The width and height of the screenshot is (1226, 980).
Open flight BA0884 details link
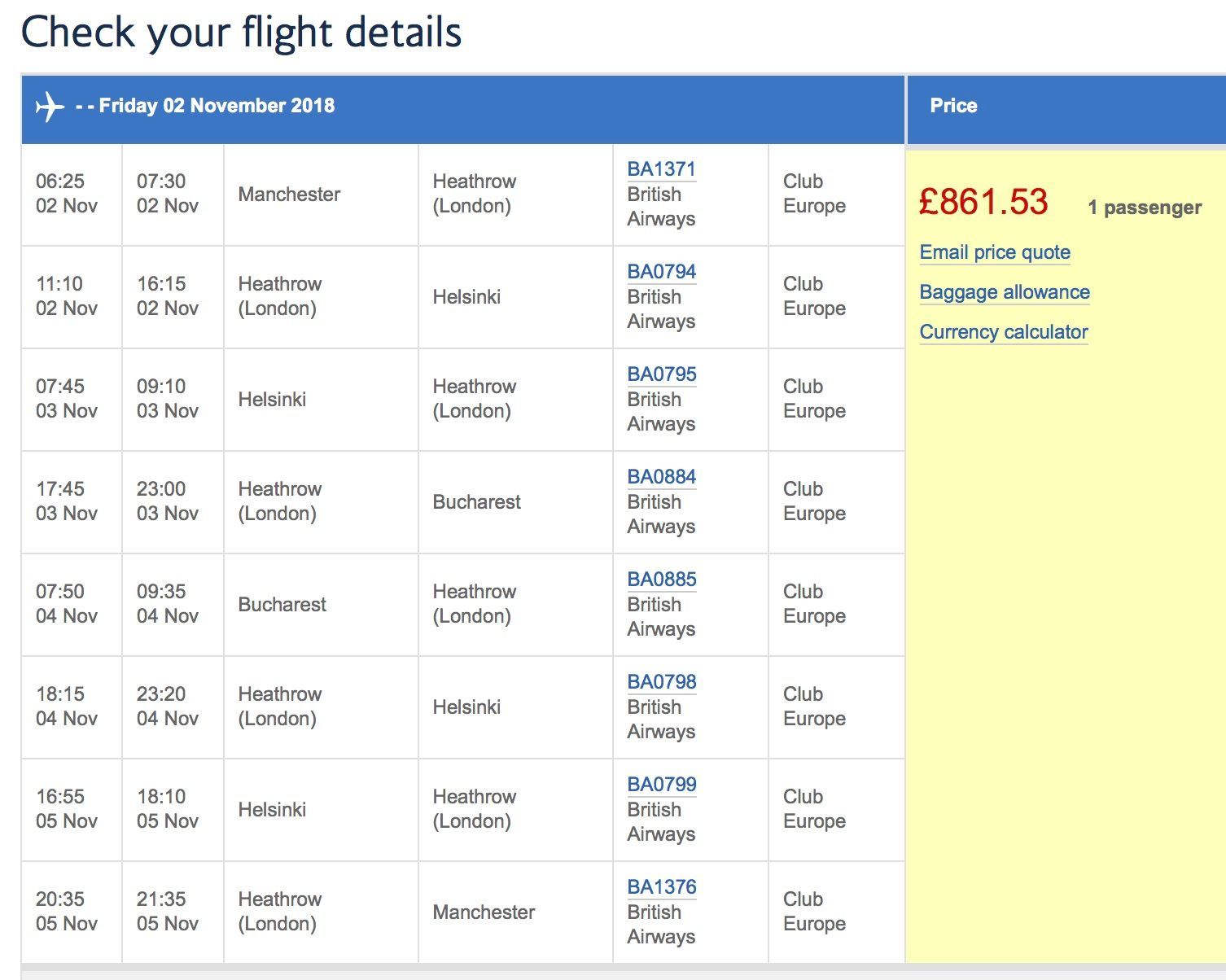click(x=661, y=477)
